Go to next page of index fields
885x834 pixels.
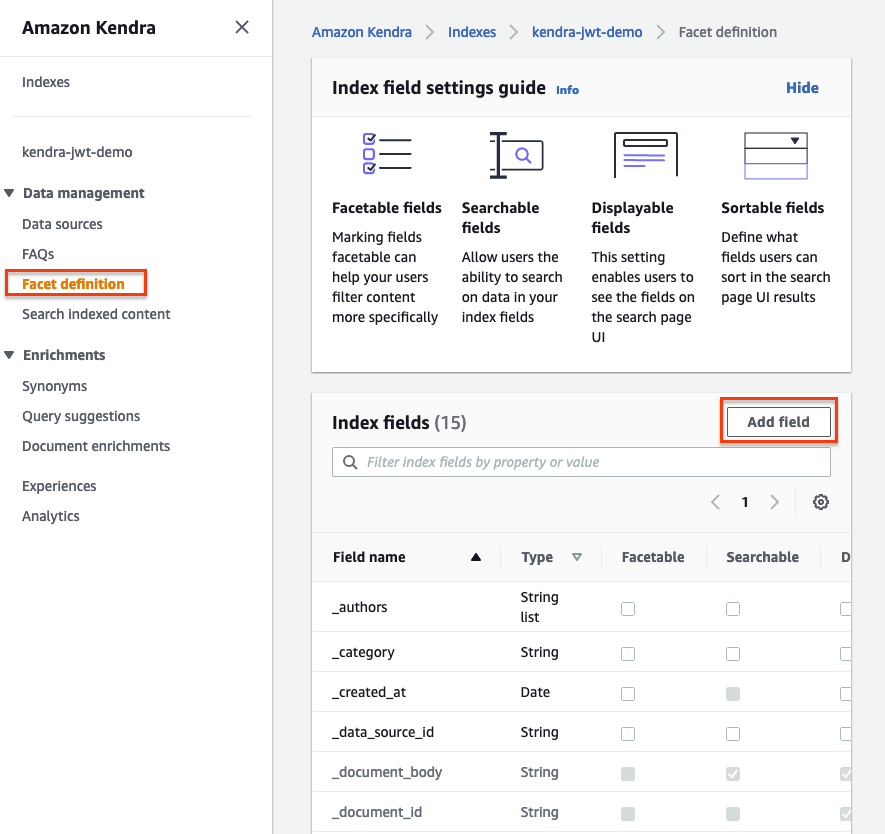tap(775, 502)
